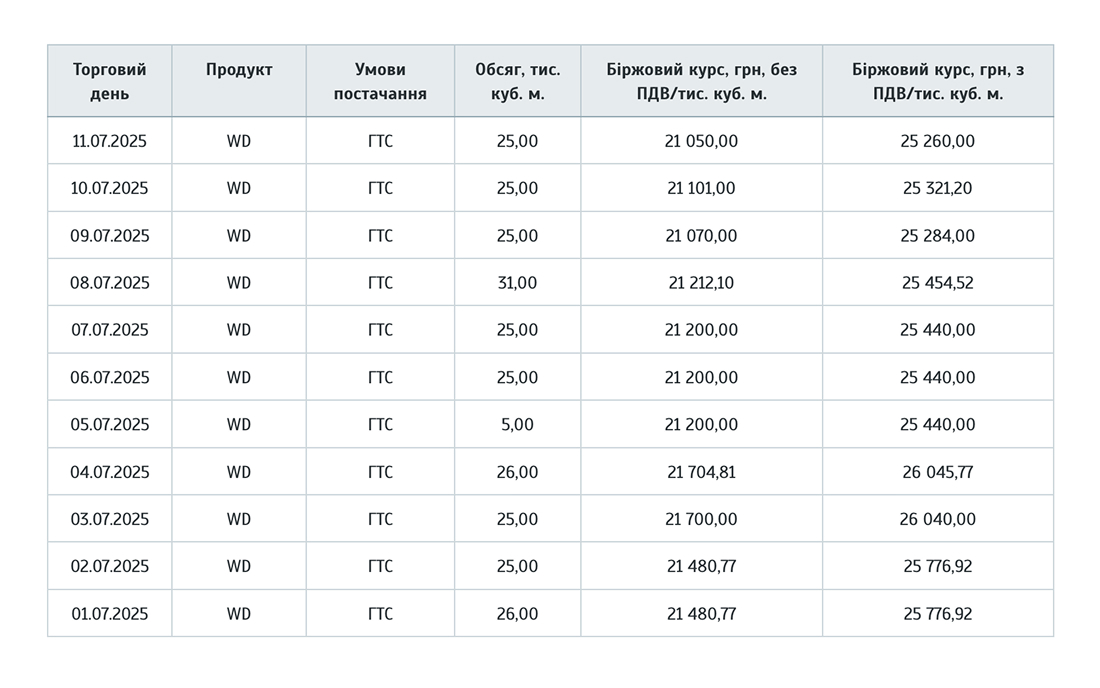
Task: Click the volume cell 31,00
Action: (x=518, y=283)
